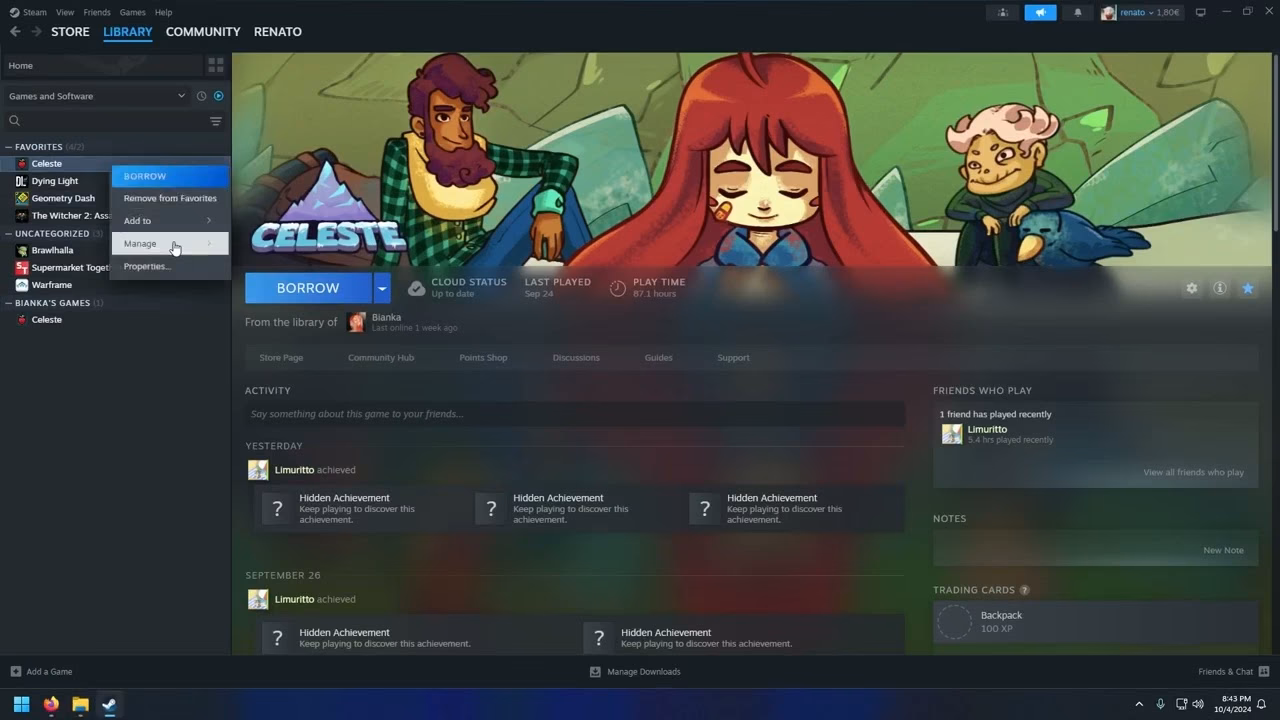Select Dying Light in the library list
The height and width of the screenshot is (720, 1280).
coord(55,181)
